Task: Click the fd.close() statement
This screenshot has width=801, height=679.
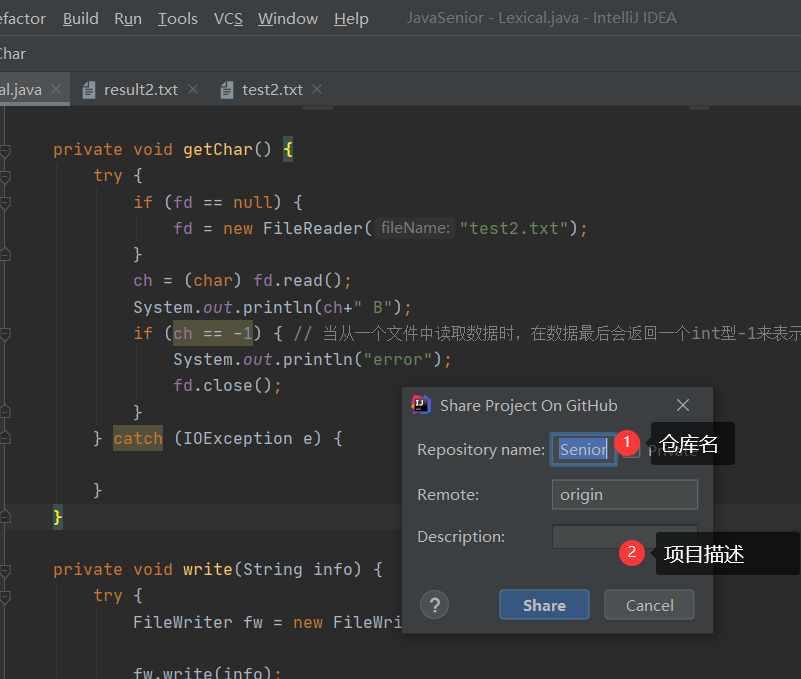Action: pyautogui.click(x=227, y=385)
